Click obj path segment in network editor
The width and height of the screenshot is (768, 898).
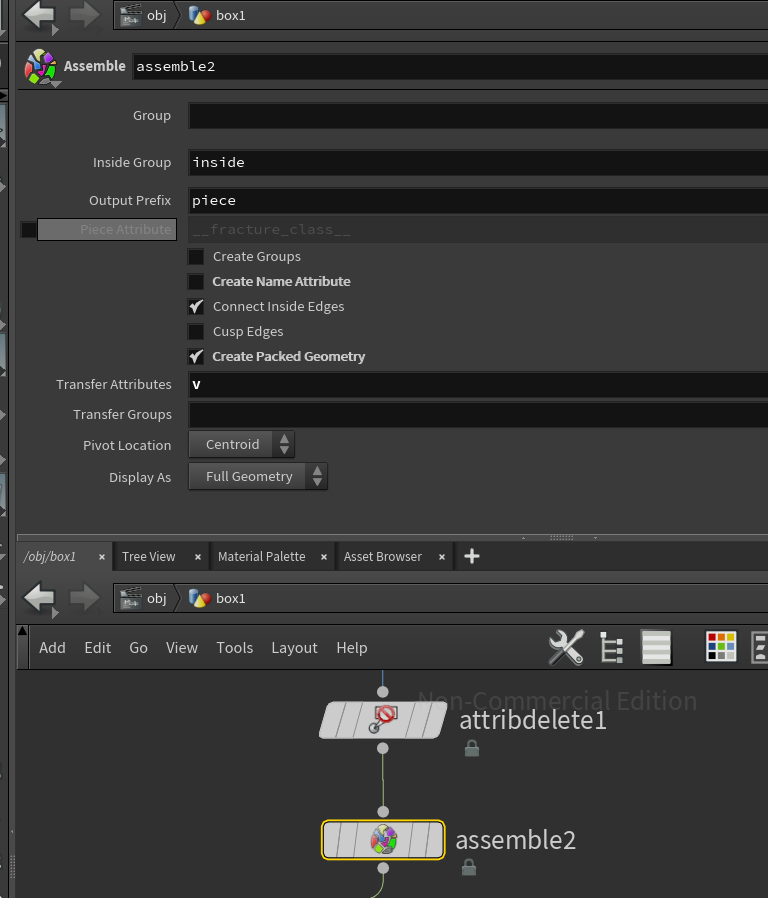[156, 598]
